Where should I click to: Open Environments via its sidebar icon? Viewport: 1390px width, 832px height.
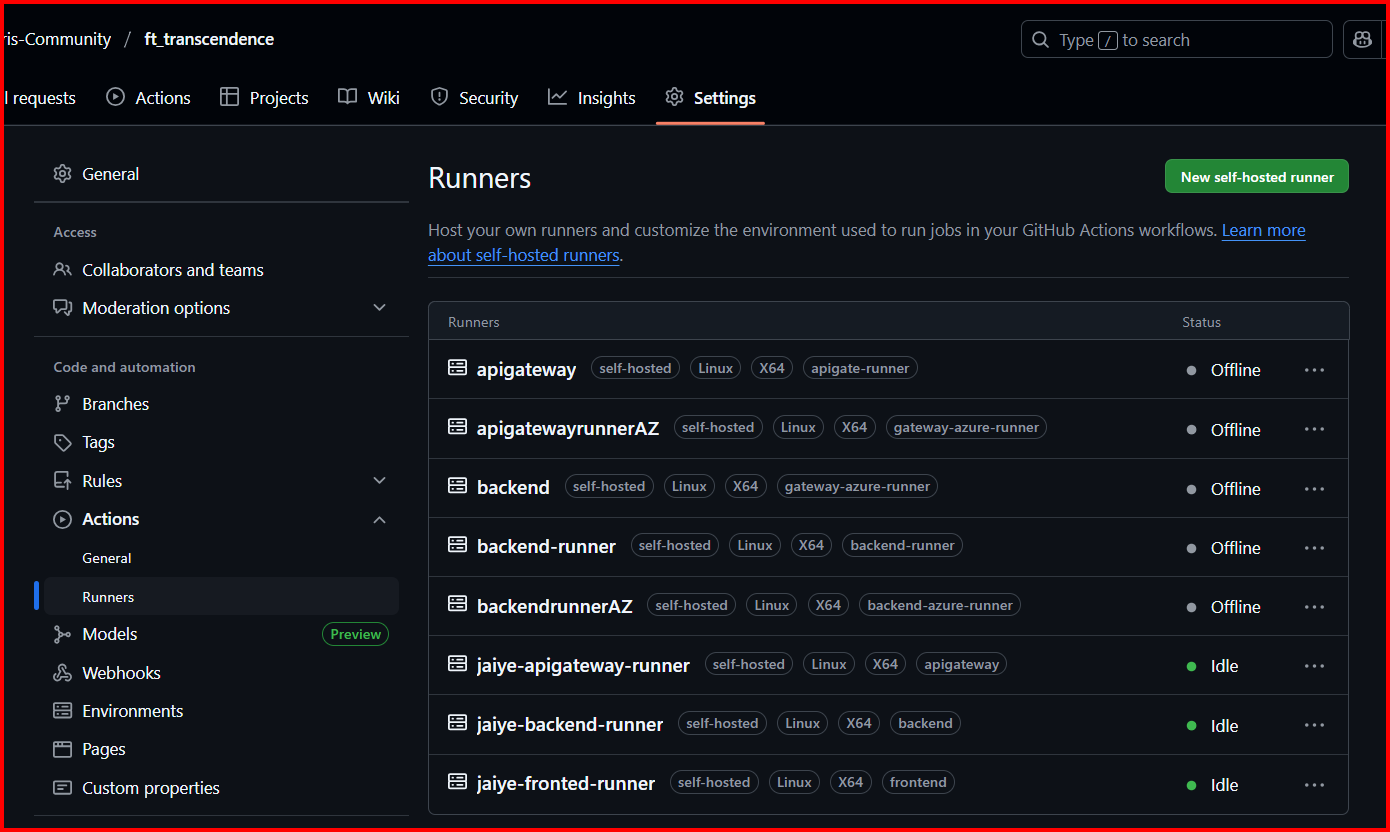63,711
